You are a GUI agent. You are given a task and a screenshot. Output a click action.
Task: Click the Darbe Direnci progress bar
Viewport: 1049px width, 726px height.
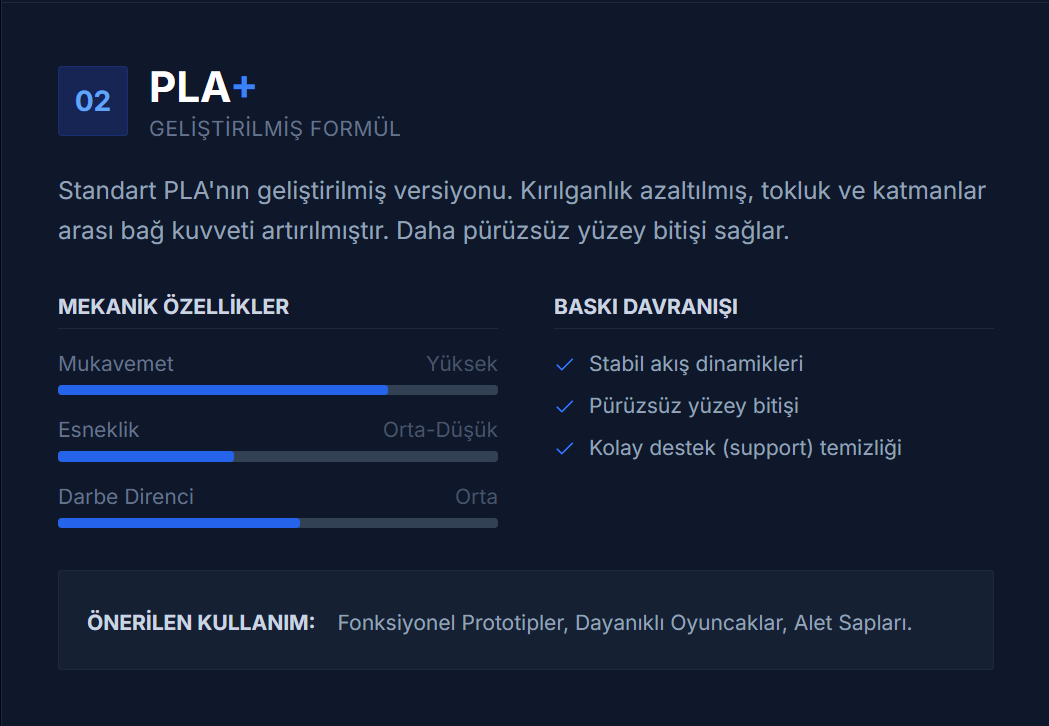(278, 523)
